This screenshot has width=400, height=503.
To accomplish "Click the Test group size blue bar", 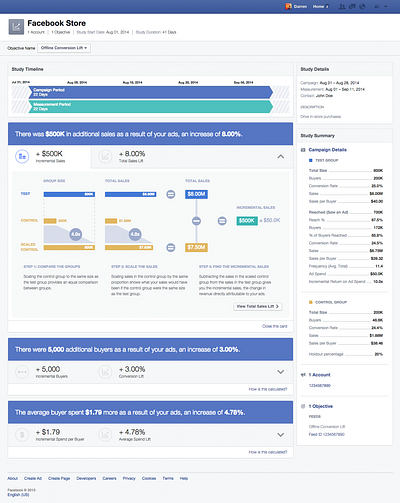I will (x=69, y=194).
